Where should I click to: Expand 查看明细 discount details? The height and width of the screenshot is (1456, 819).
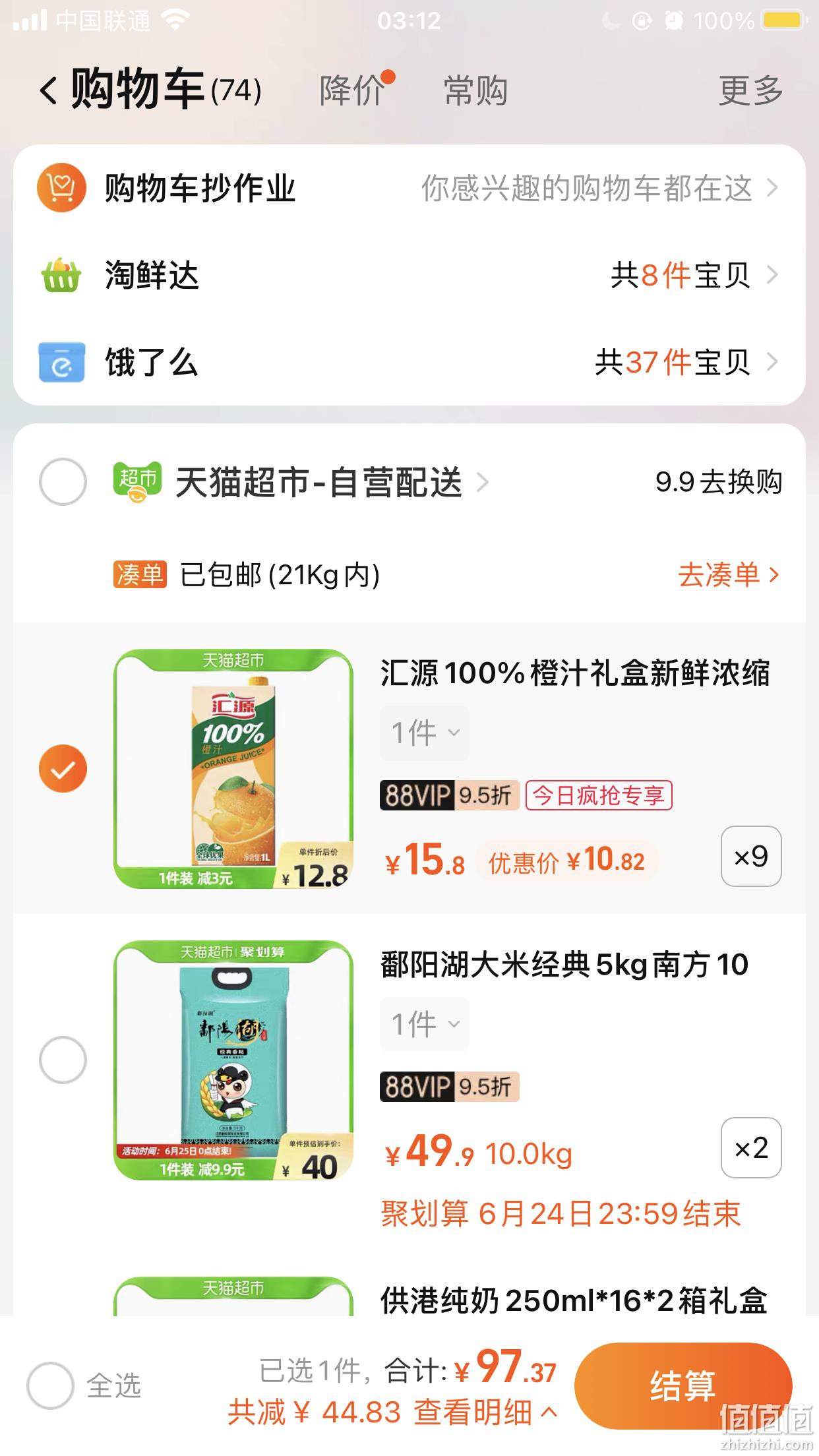click(485, 1412)
